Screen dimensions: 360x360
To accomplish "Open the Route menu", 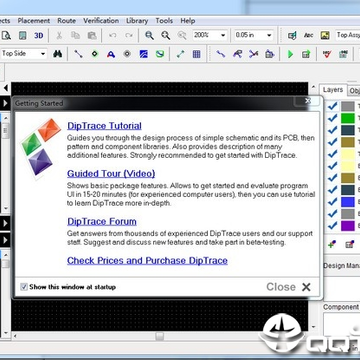I will pyautogui.click(x=66, y=21).
